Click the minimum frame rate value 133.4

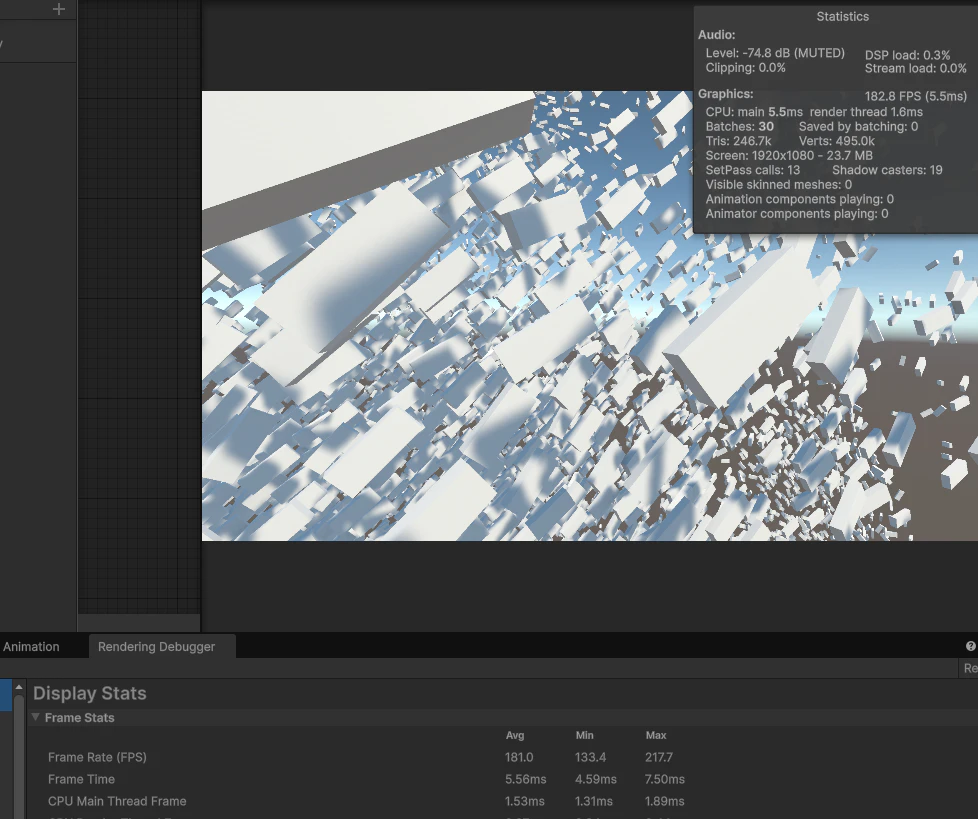(x=591, y=757)
